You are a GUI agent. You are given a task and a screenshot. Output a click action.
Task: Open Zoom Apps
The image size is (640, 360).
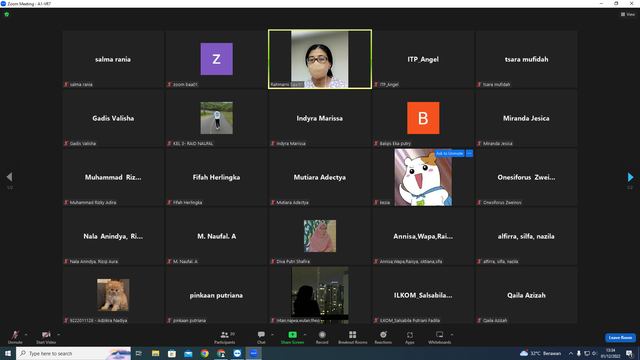tap(410, 337)
